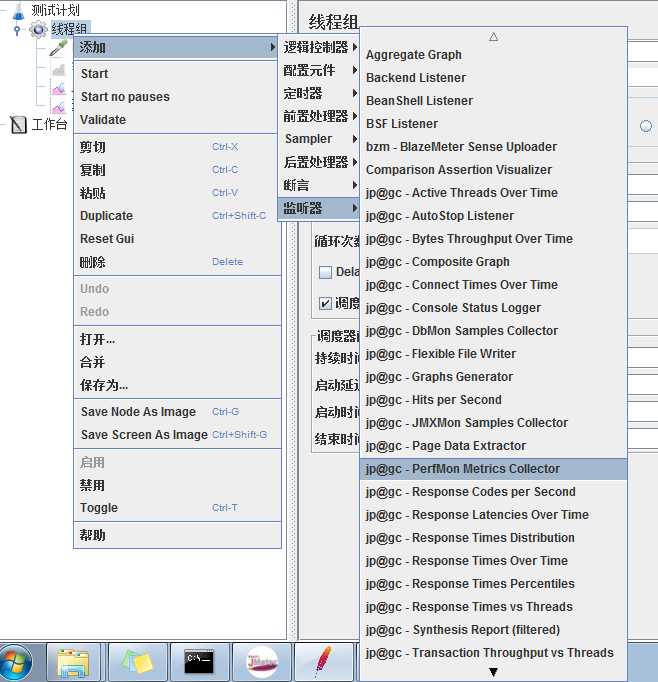Add BeanShell Listener
The height and width of the screenshot is (682, 658).
(x=493, y=101)
